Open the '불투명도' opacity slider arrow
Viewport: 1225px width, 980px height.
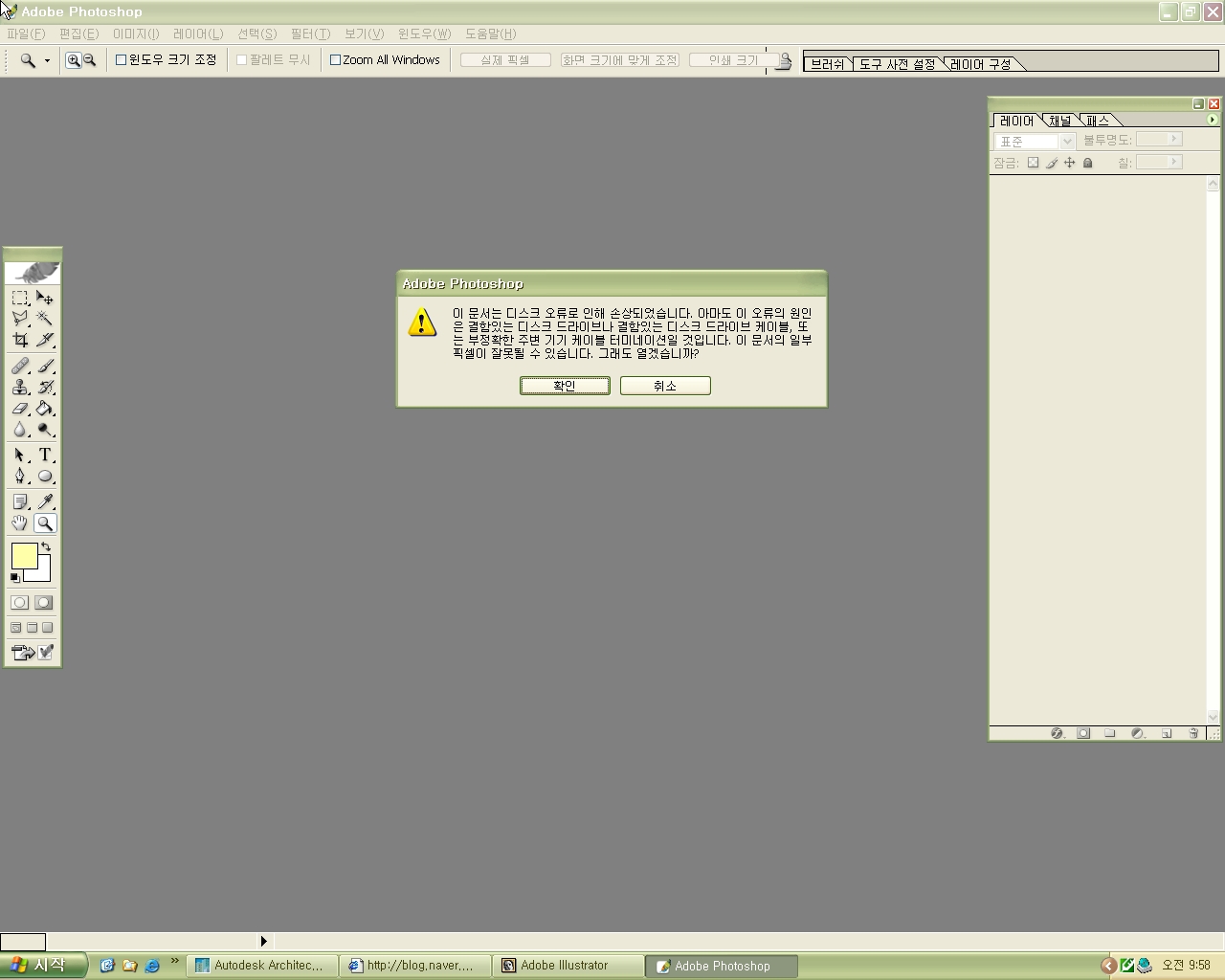click(x=1174, y=140)
